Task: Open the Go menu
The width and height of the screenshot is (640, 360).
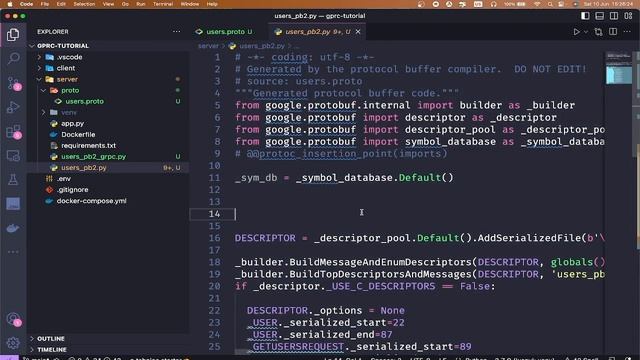Action: click(x=125, y=4)
